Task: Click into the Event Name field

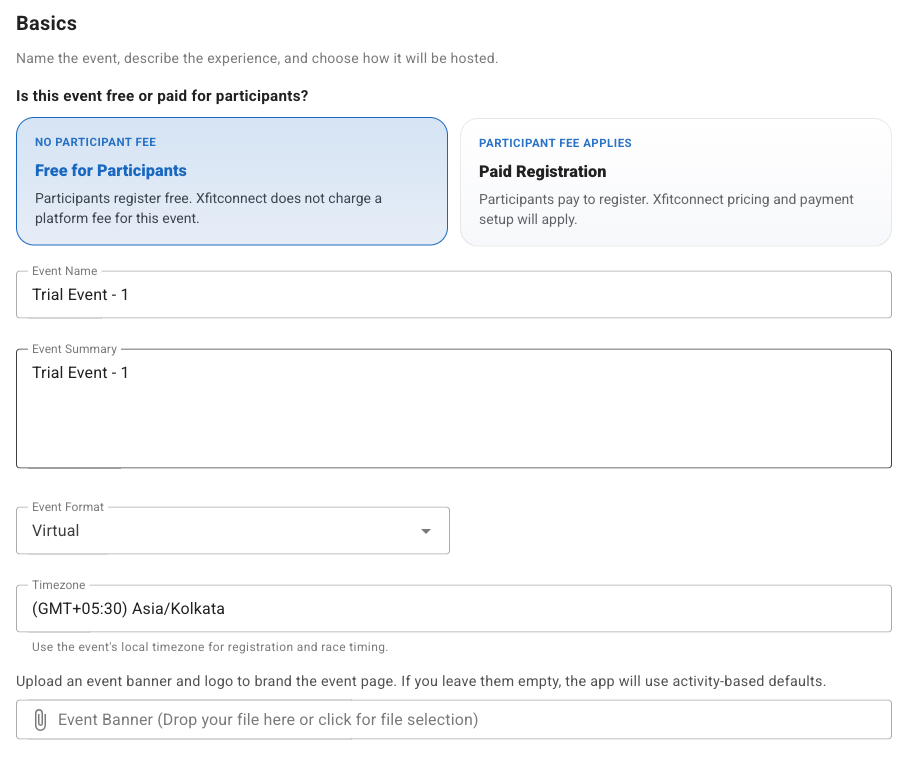Action: pos(454,294)
